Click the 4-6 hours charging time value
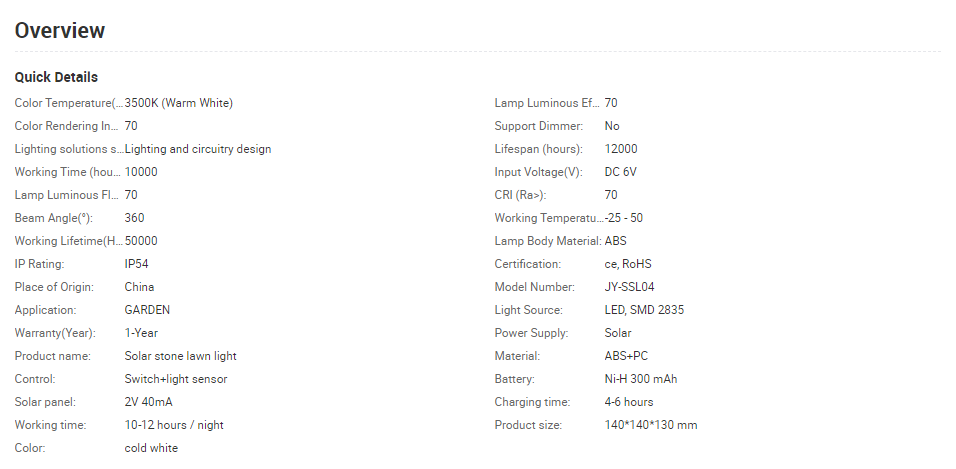956x469 pixels. [629, 402]
